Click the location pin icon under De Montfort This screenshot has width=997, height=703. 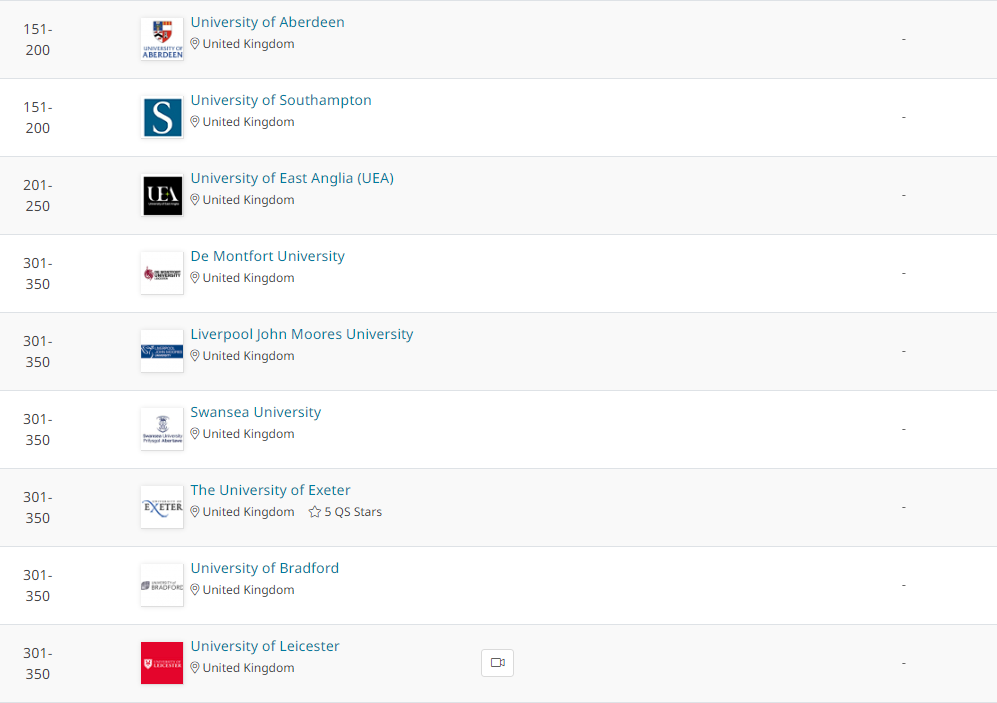click(x=195, y=278)
